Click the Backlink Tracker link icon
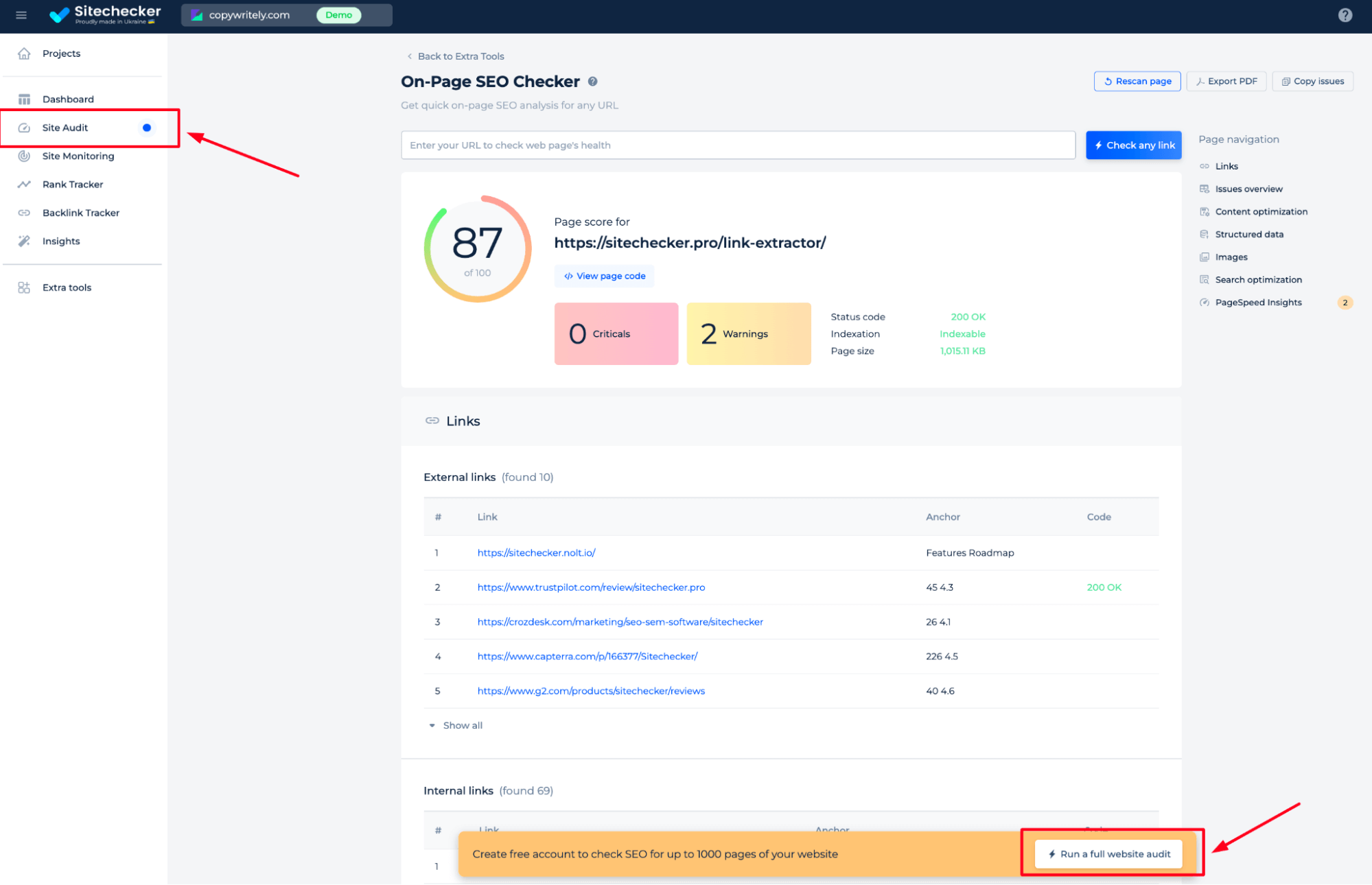 pos(24,213)
